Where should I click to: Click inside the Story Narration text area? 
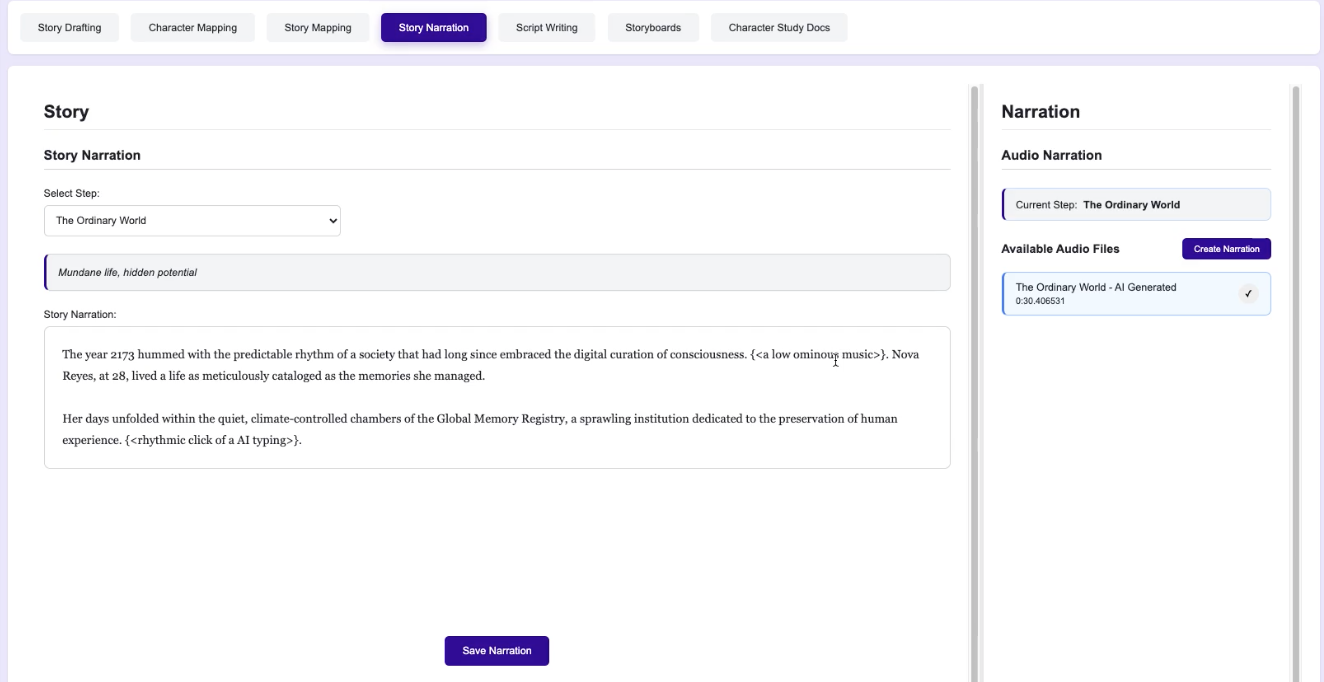click(497, 397)
